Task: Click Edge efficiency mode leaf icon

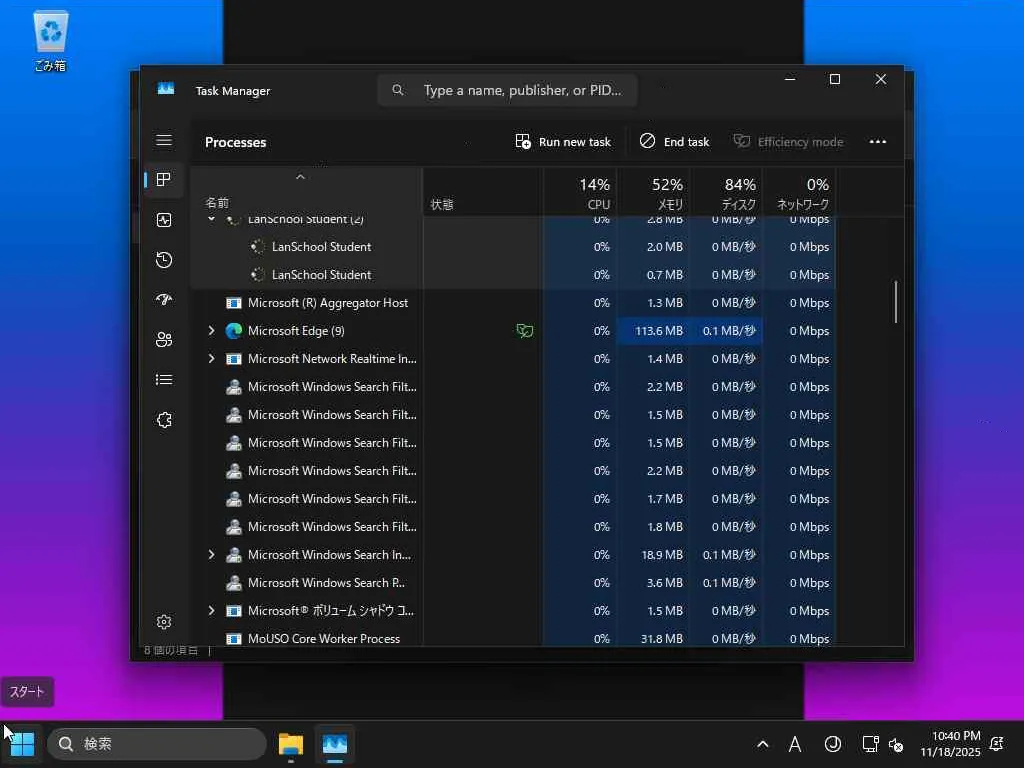Action: [524, 331]
